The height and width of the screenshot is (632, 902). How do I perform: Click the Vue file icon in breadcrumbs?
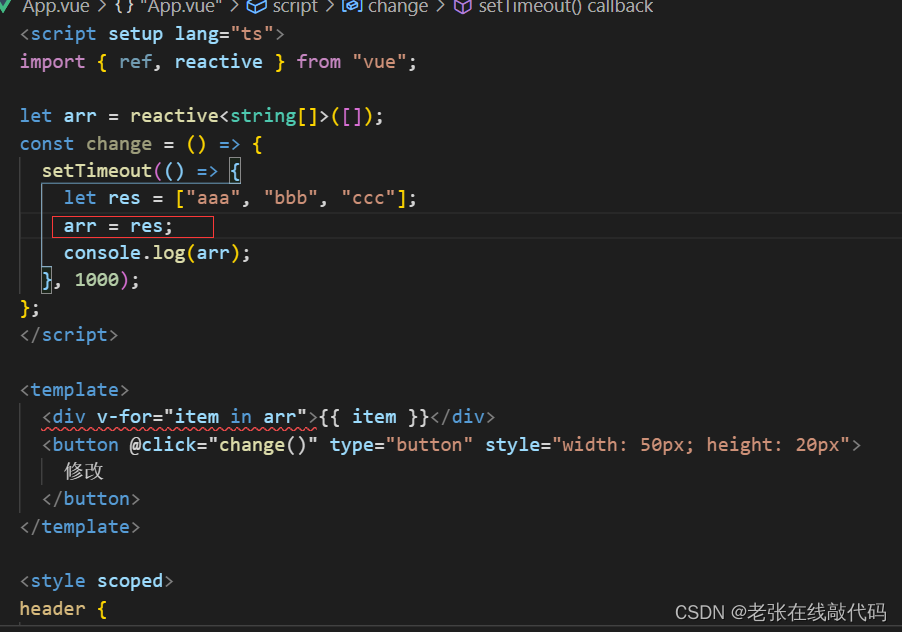pos(5,6)
